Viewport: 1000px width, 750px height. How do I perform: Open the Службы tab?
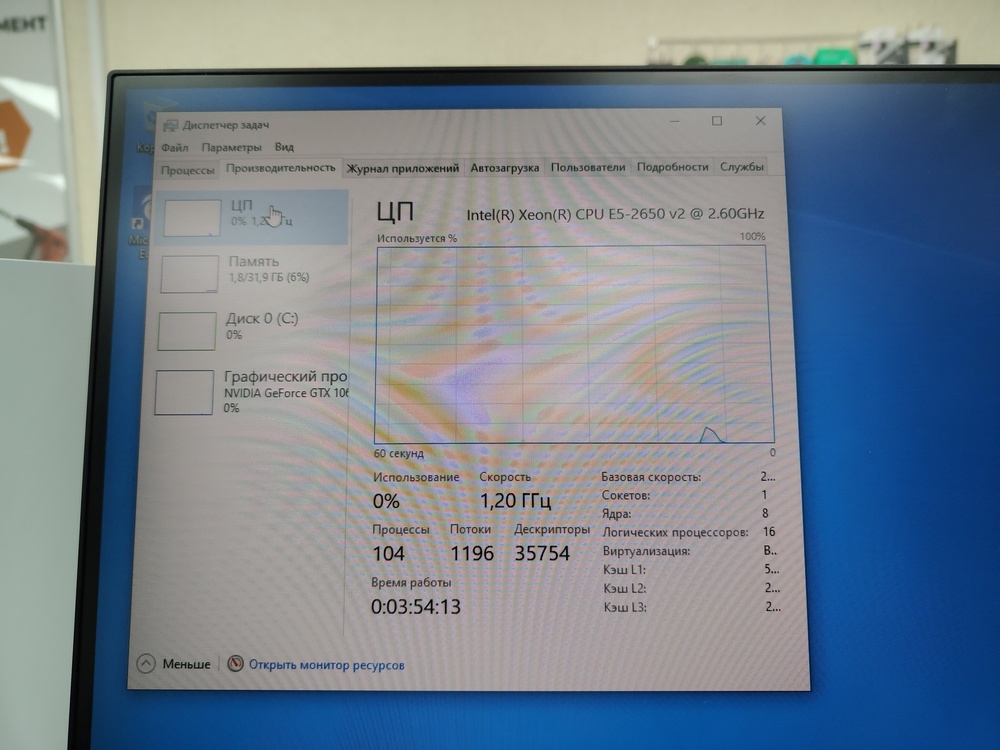pyautogui.click(x=742, y=167)
